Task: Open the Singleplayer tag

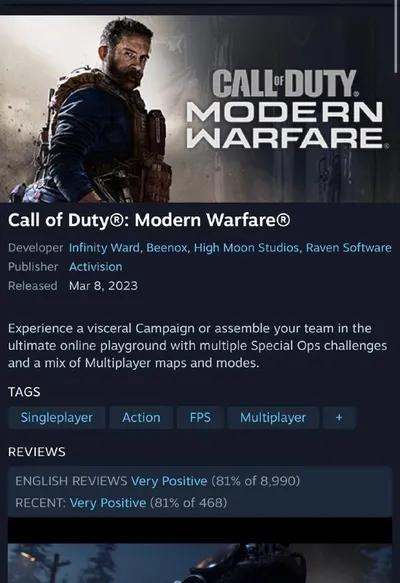Action: coord(57,418)
